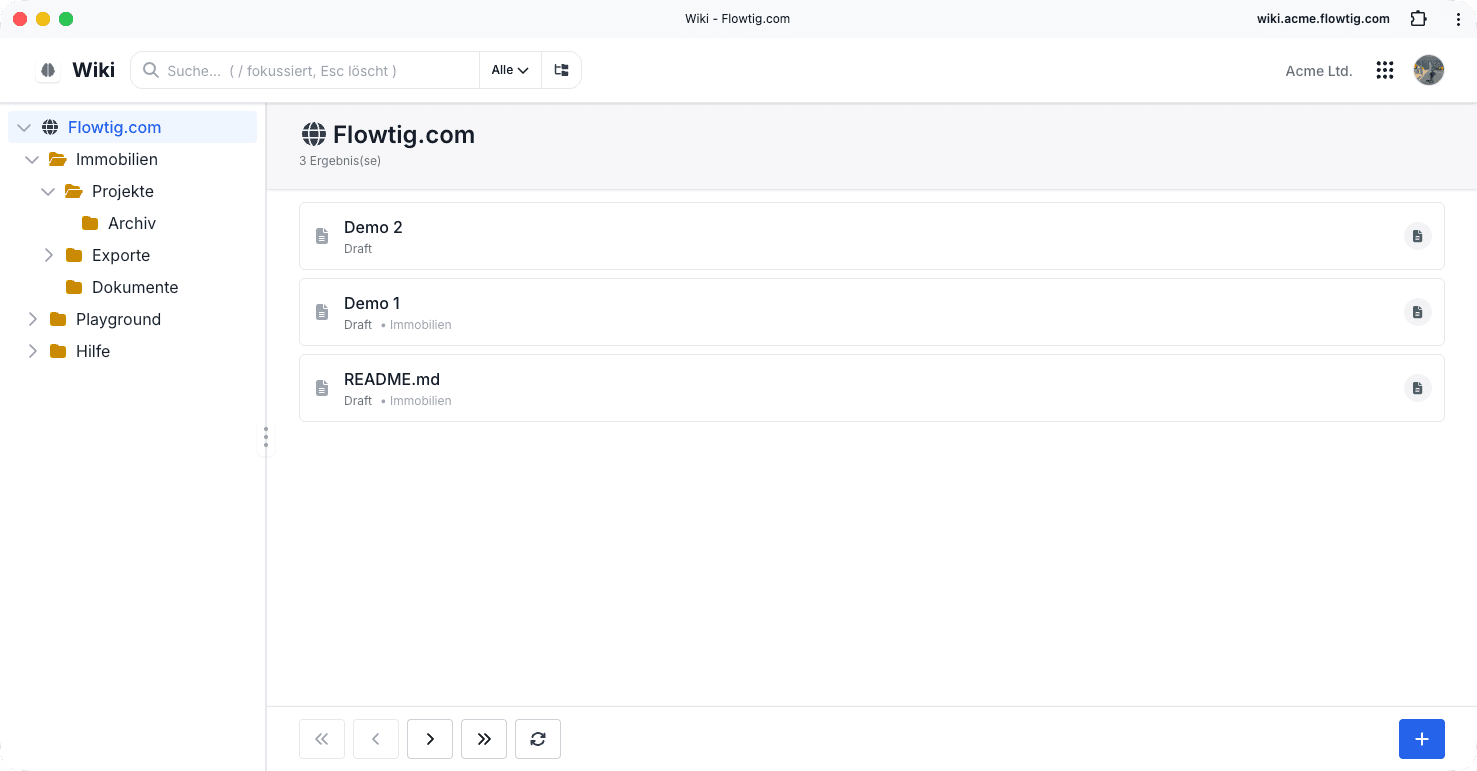
Task: Click the Exporte folder icon
Action: (x=74, y=255)
